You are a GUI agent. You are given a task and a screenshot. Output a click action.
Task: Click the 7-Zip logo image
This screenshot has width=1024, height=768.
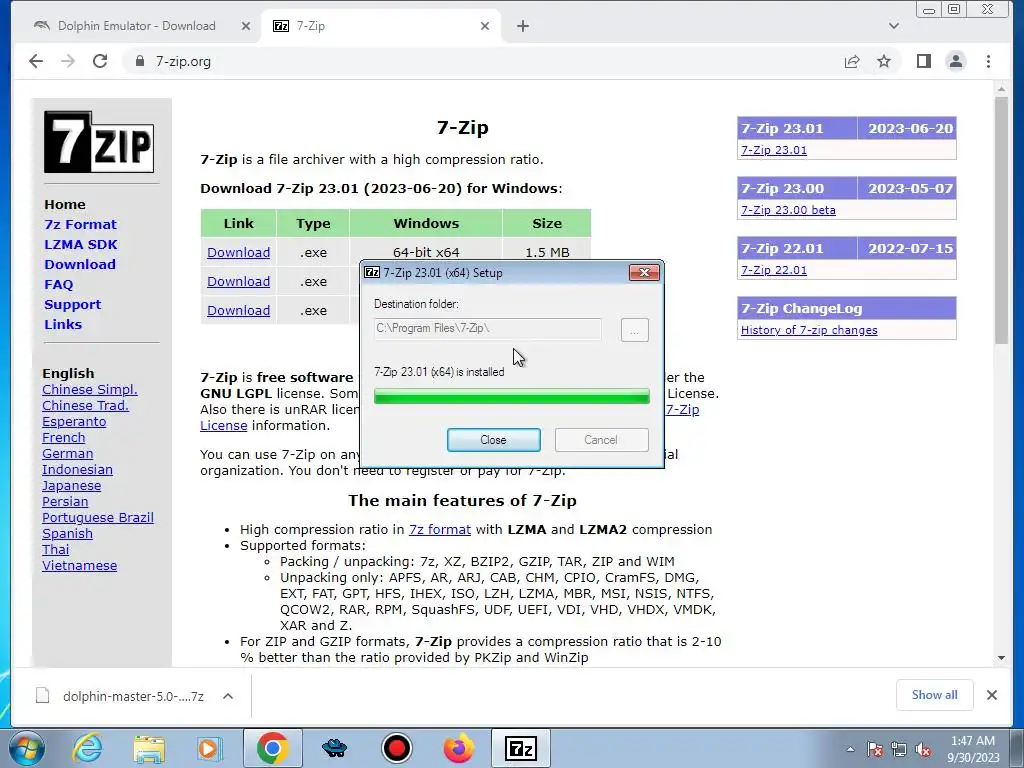(x=99, y=142)
